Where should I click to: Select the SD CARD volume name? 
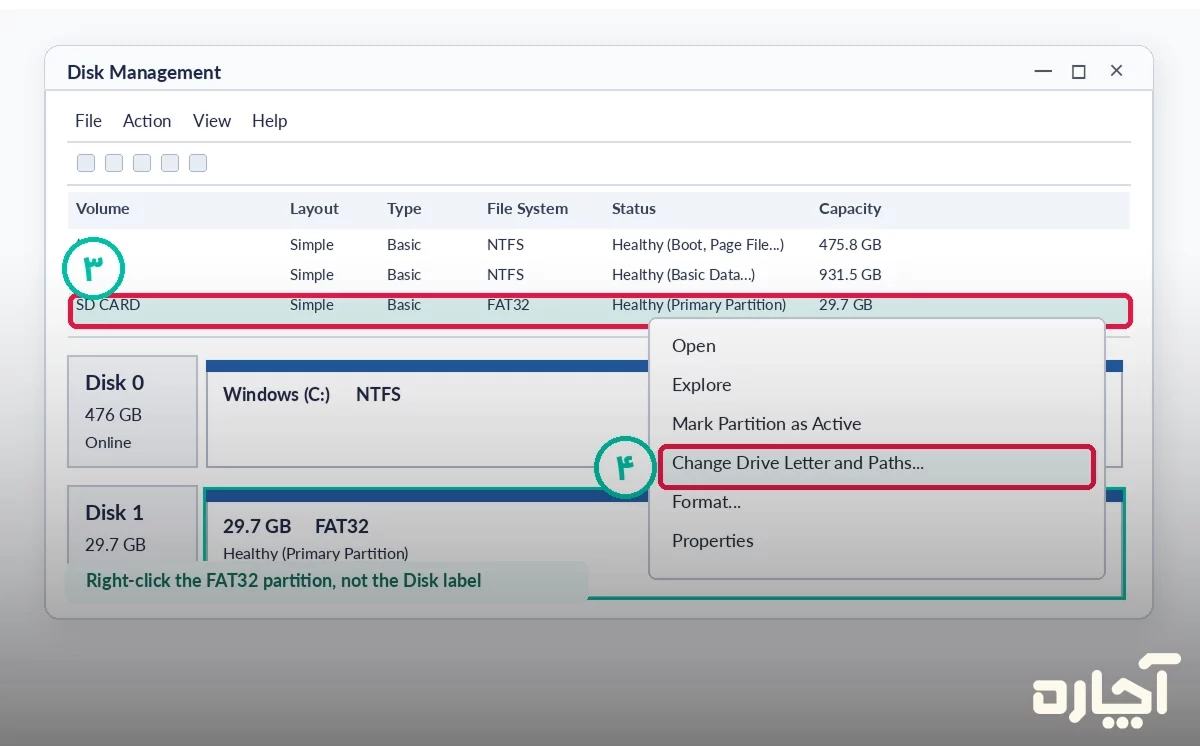pyautogui.click(x=108, y=305)
